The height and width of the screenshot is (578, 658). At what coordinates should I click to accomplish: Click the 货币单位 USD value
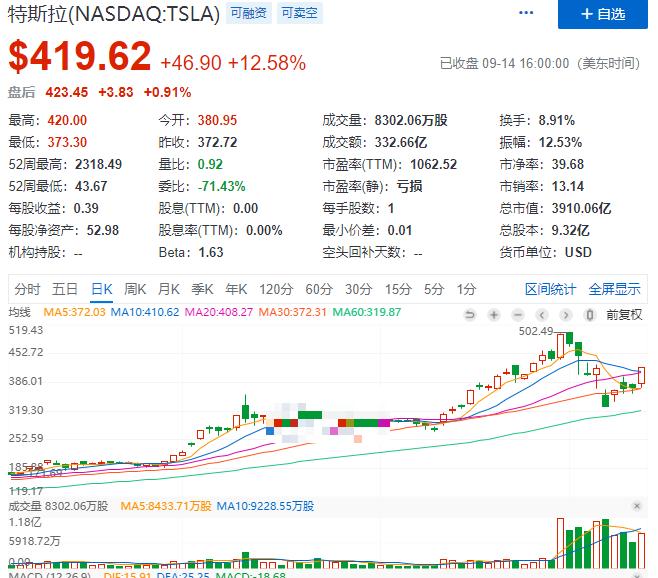coord(578,252)
